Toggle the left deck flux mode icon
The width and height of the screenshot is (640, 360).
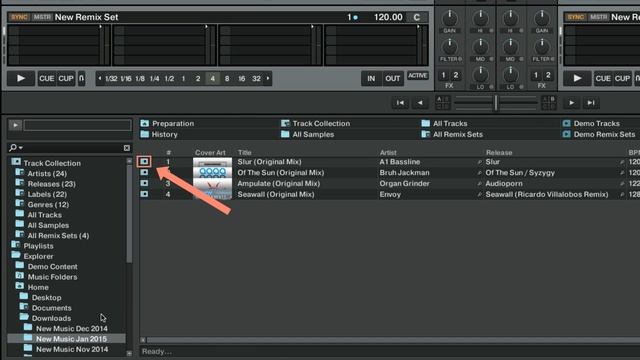pos(81,78)
